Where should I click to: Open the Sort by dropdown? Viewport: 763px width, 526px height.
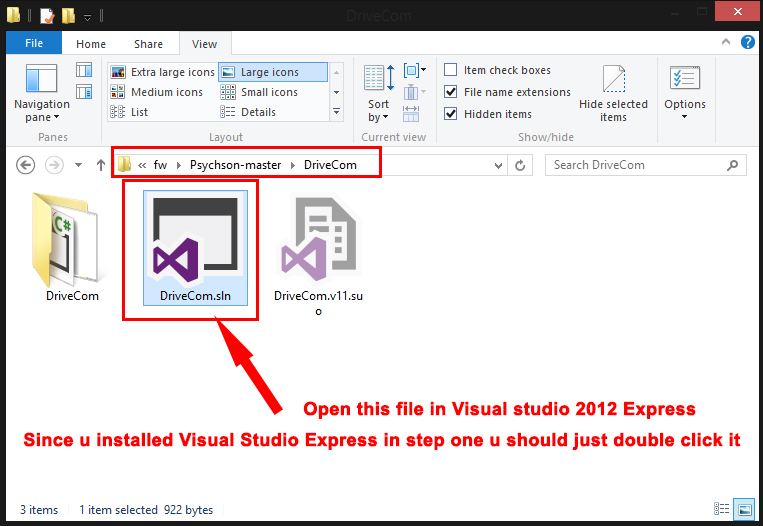point(378,93)
